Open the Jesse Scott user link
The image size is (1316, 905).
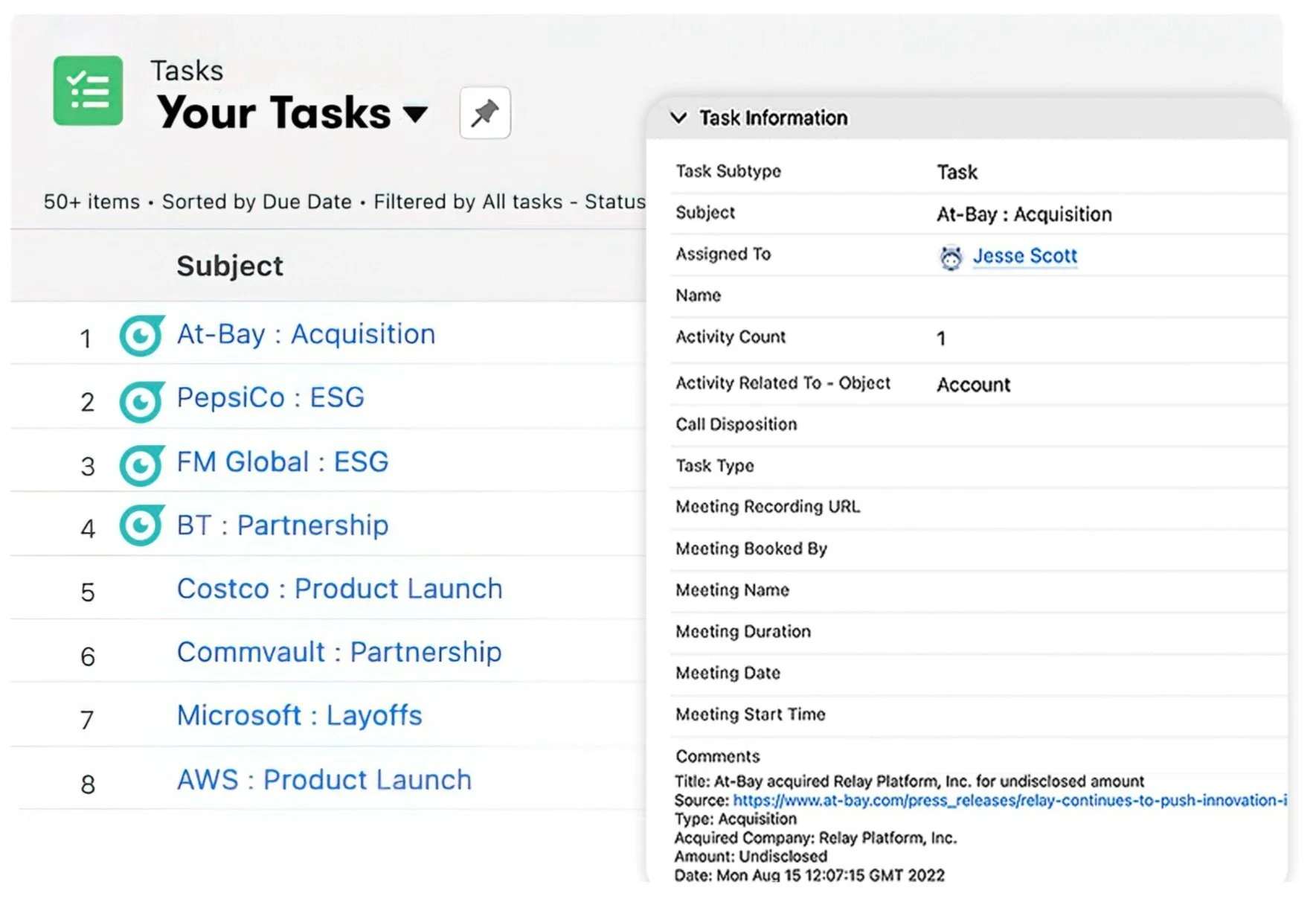[x=1024, y=256]
